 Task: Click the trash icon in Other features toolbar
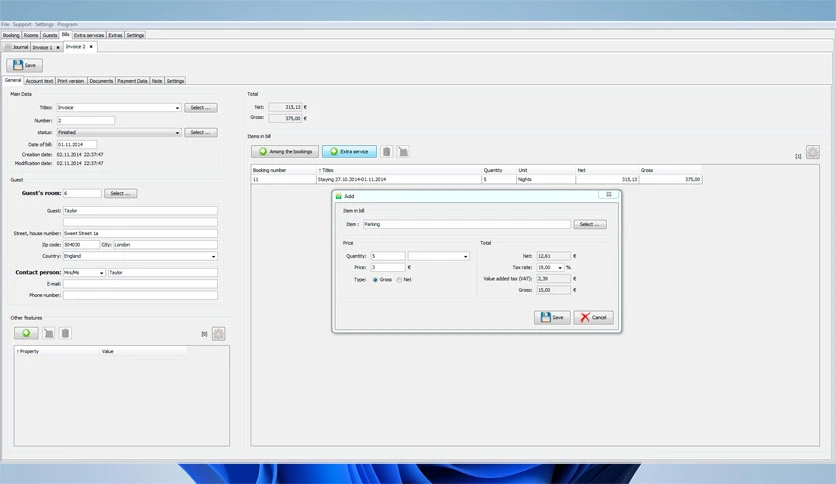(65, 333)
